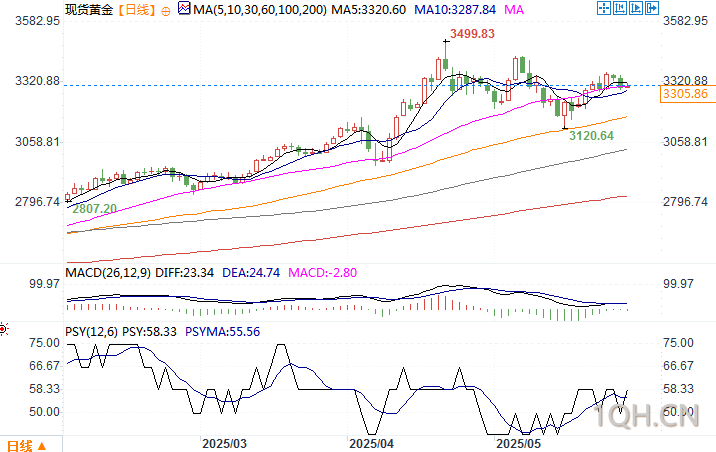Click the 现货黄金 instrument title
The height and width of the screenshot is (452, 716).
point(89,10)
